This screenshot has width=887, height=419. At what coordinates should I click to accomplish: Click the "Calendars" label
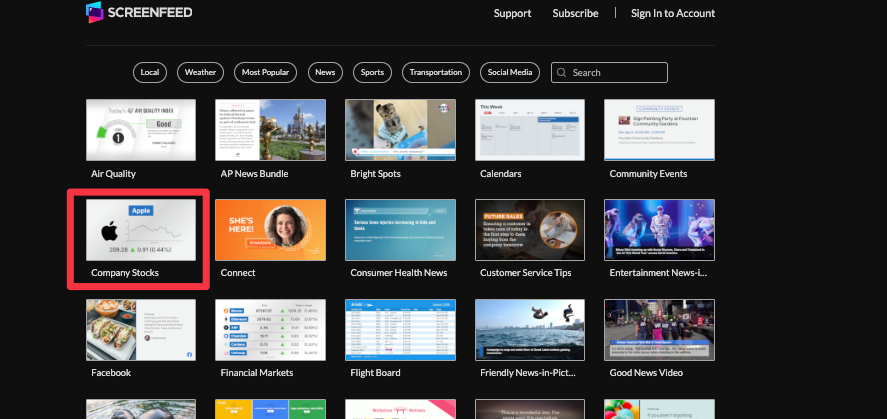[x=501, y=174]
